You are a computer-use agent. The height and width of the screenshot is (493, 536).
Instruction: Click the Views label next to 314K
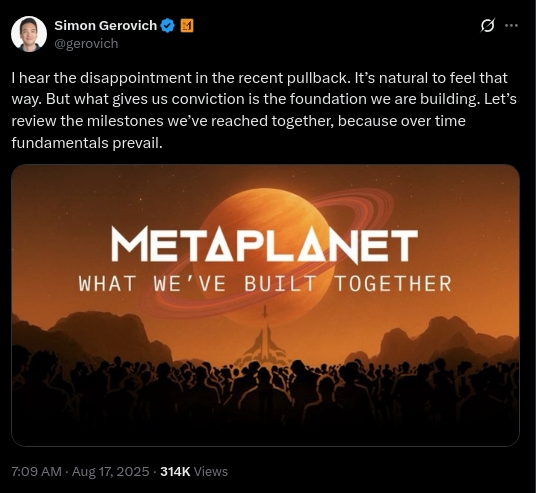coord(211,471)
